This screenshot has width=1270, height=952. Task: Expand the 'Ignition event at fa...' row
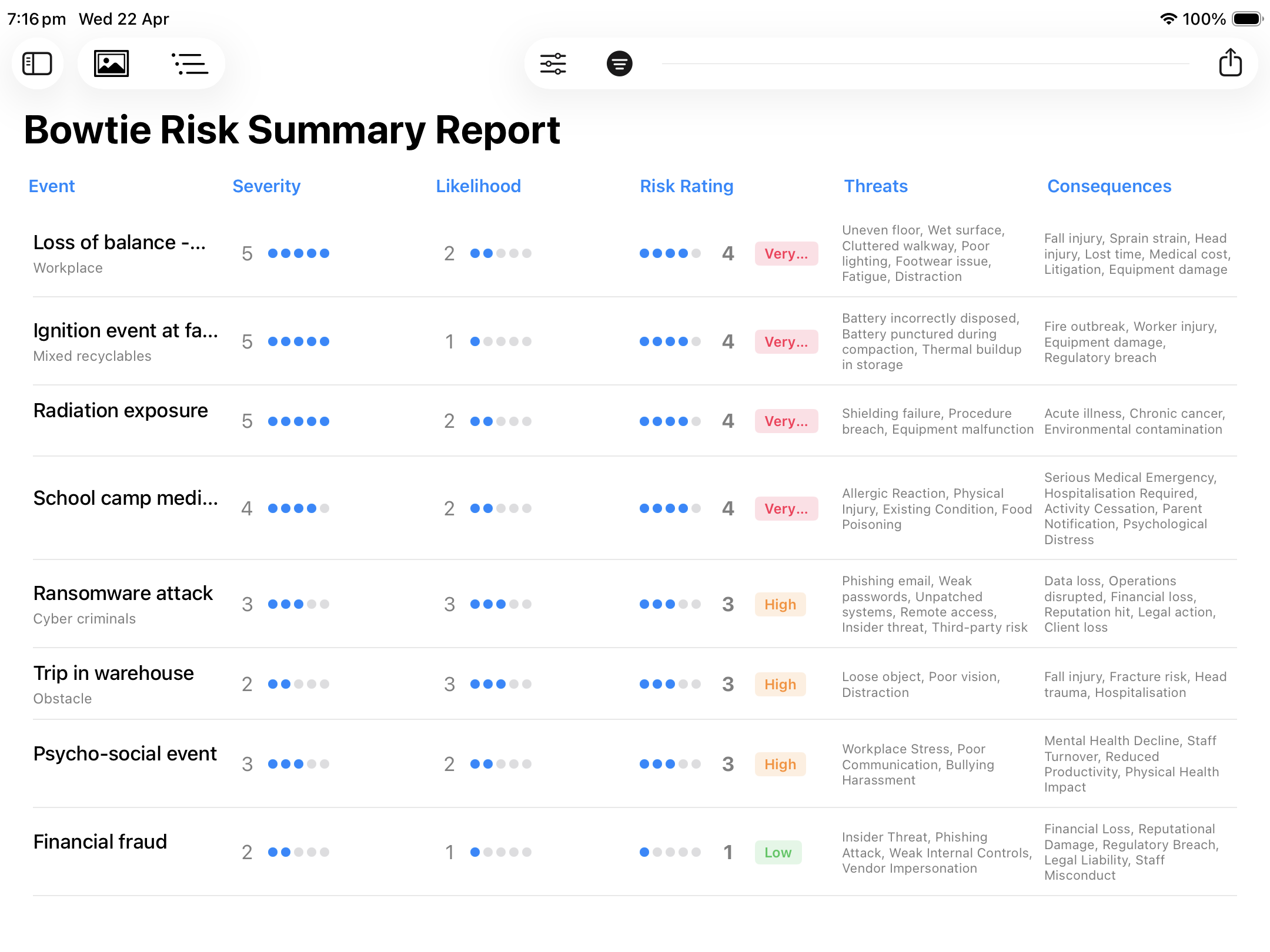pyautogui.click(x=126, y=330)
